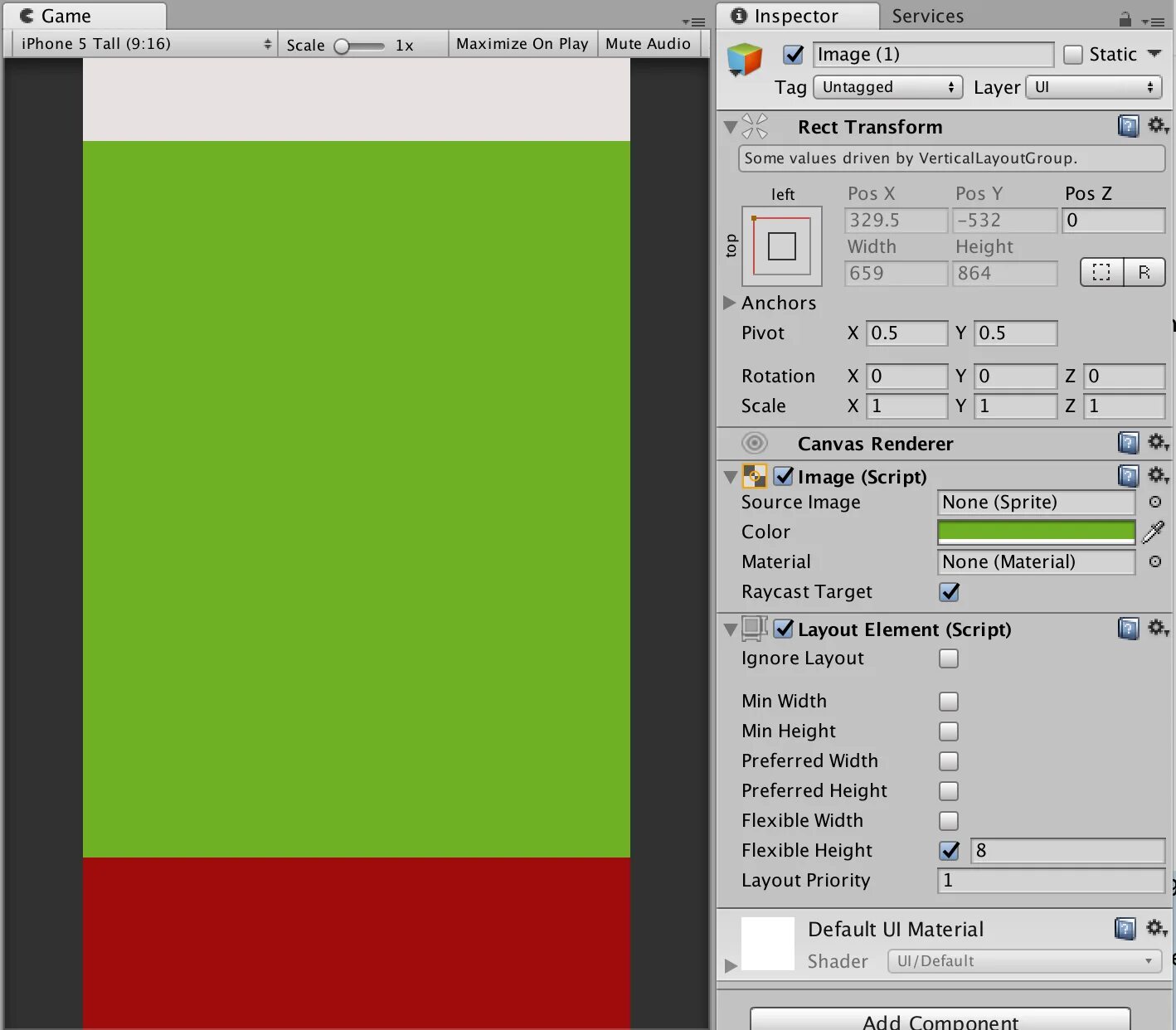Click the anchor presets box icon
The height and width of the screenshot is (1030, 1176).
click(x=782, y=246)
